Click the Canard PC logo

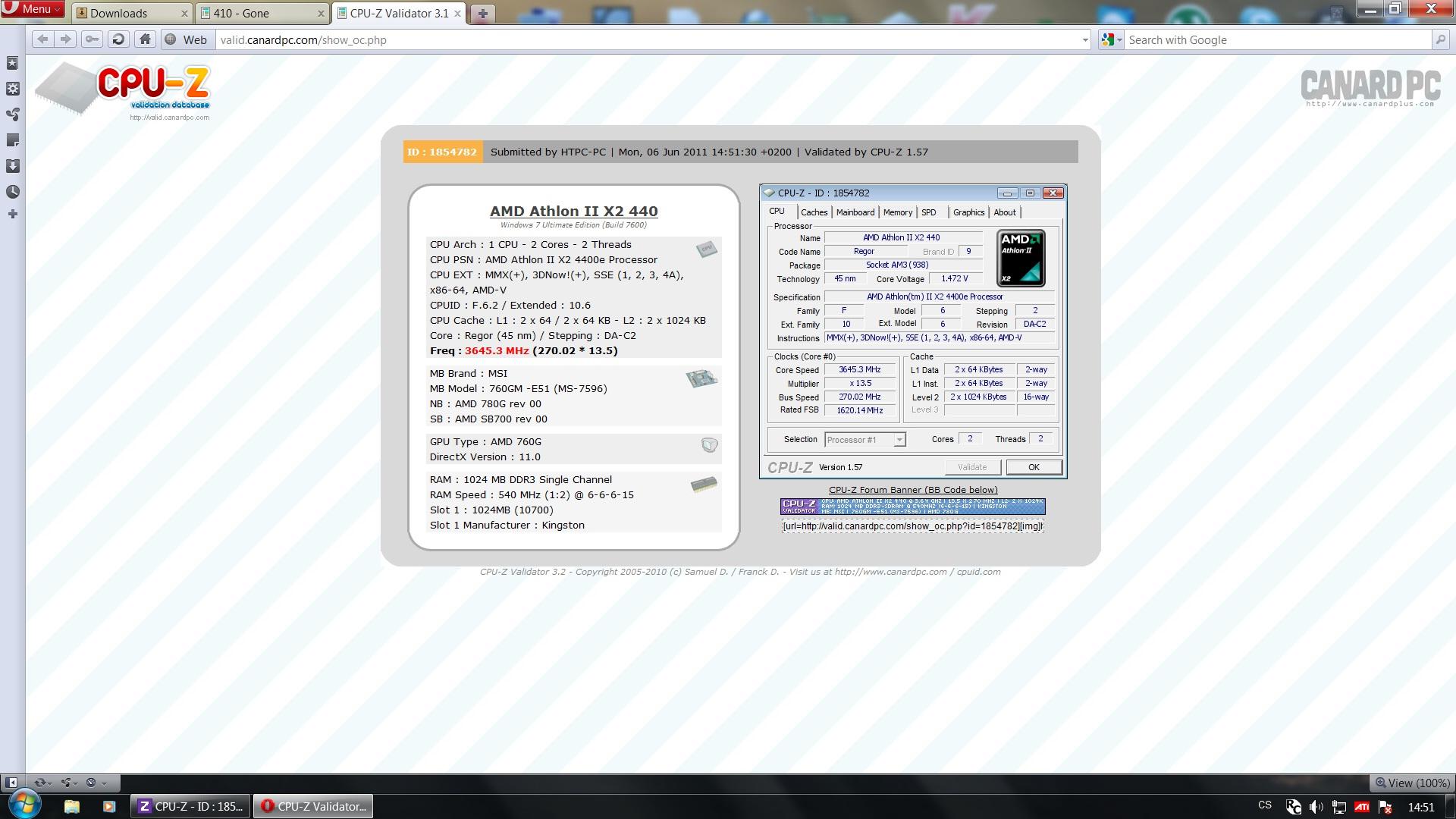1370,89
